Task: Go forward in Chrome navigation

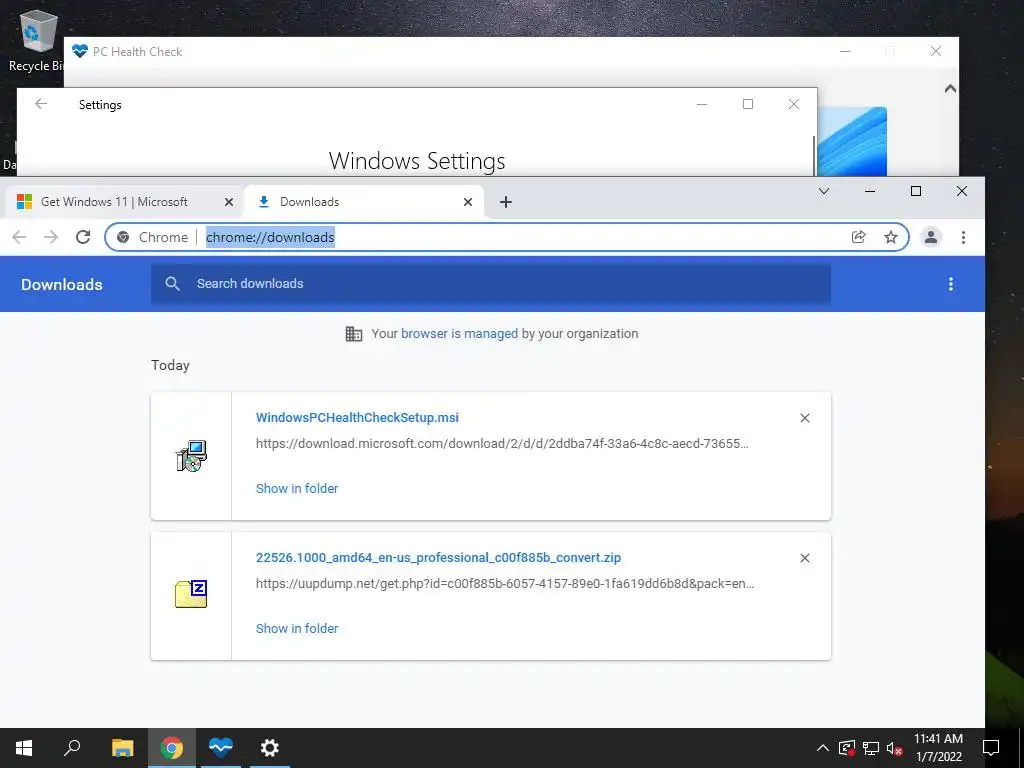Action: click(51, 237)
